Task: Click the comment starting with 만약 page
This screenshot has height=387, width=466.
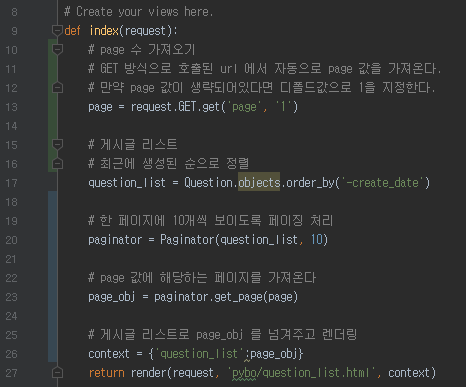Action: 262,88
